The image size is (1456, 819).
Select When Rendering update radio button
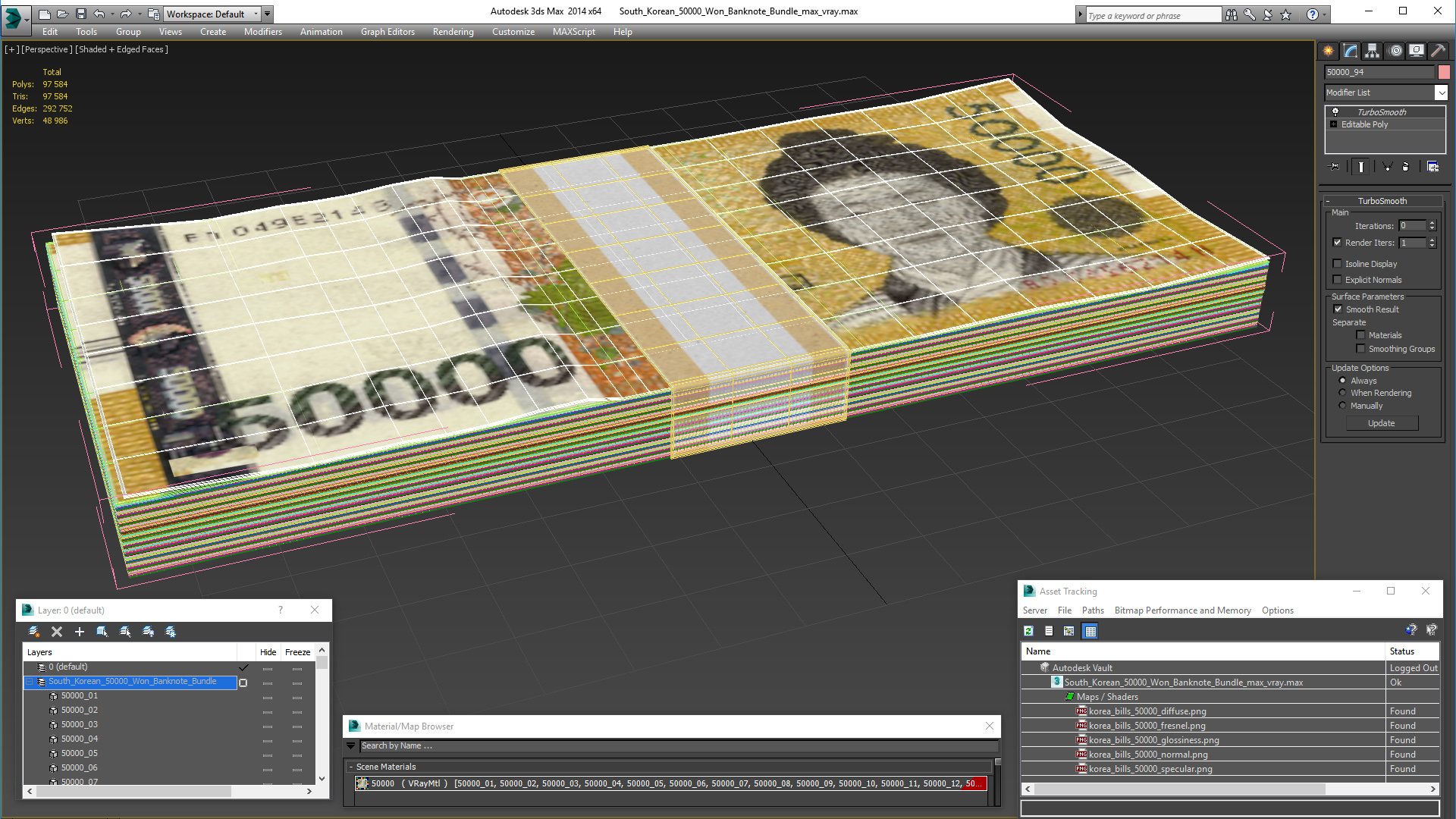click(1342, 393)
